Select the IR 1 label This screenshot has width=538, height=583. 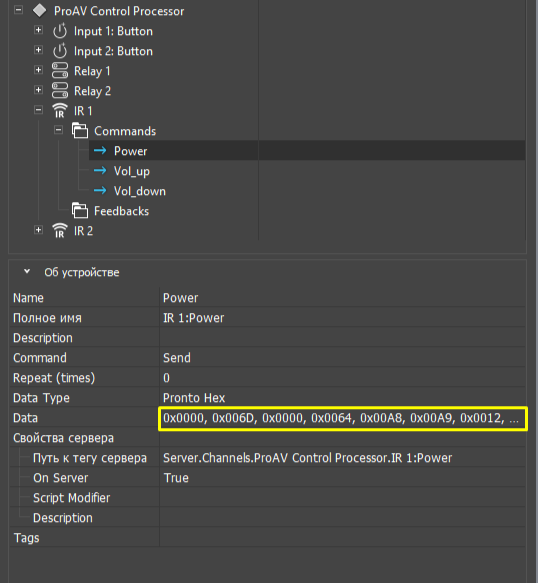[83, 111]
